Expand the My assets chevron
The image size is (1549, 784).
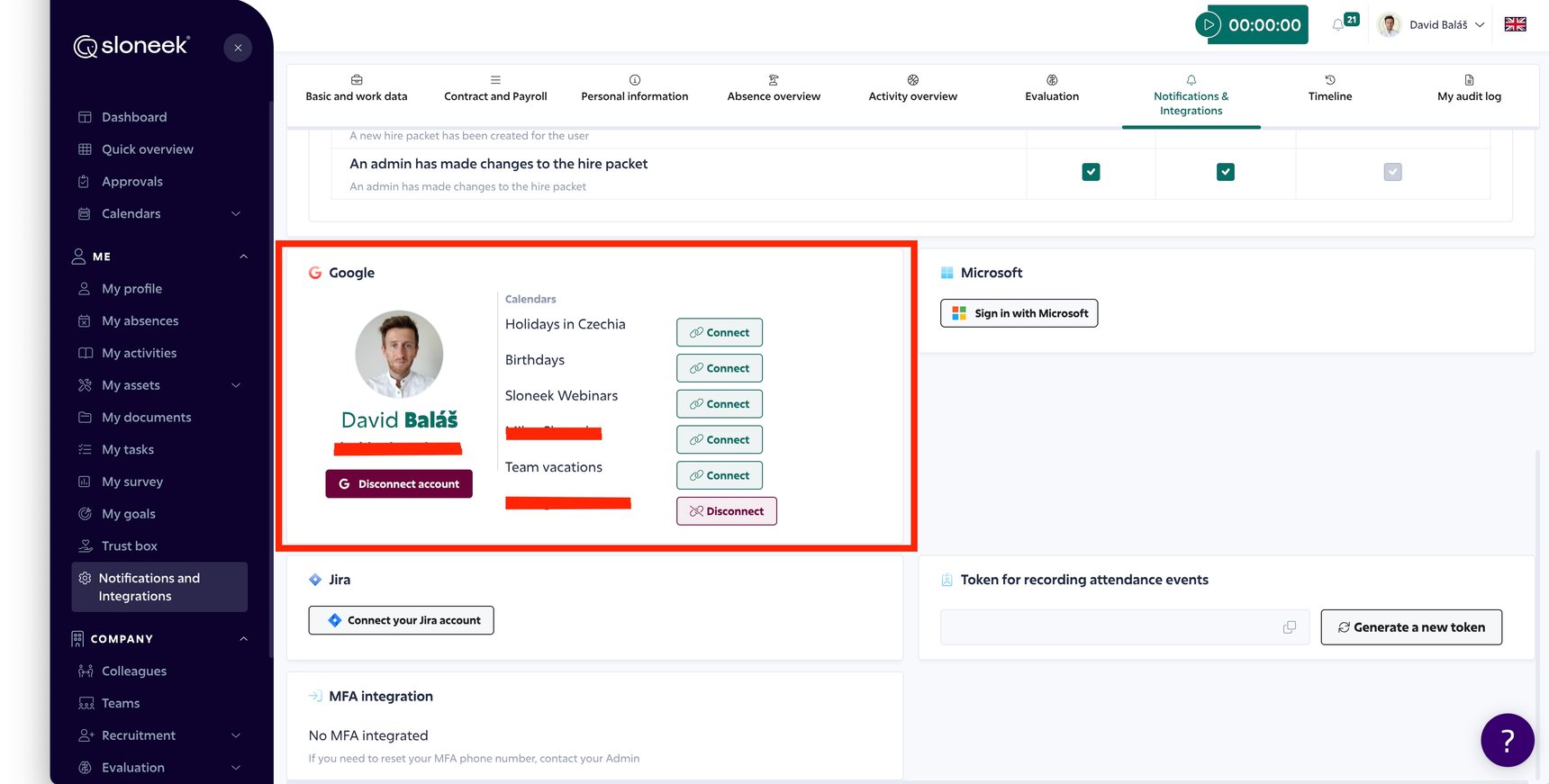[236, 385]
